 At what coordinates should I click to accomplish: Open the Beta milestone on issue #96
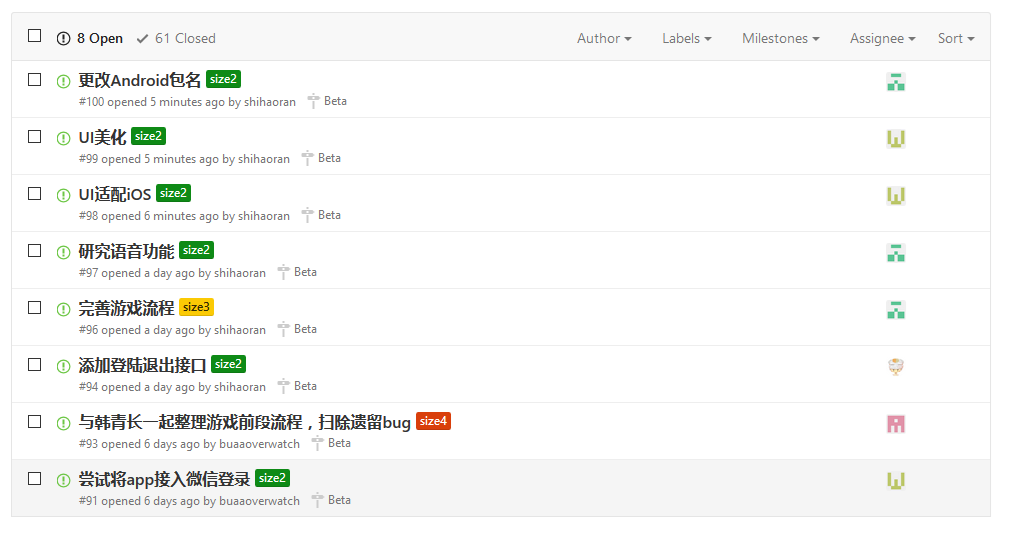click(x=297, y=329)
